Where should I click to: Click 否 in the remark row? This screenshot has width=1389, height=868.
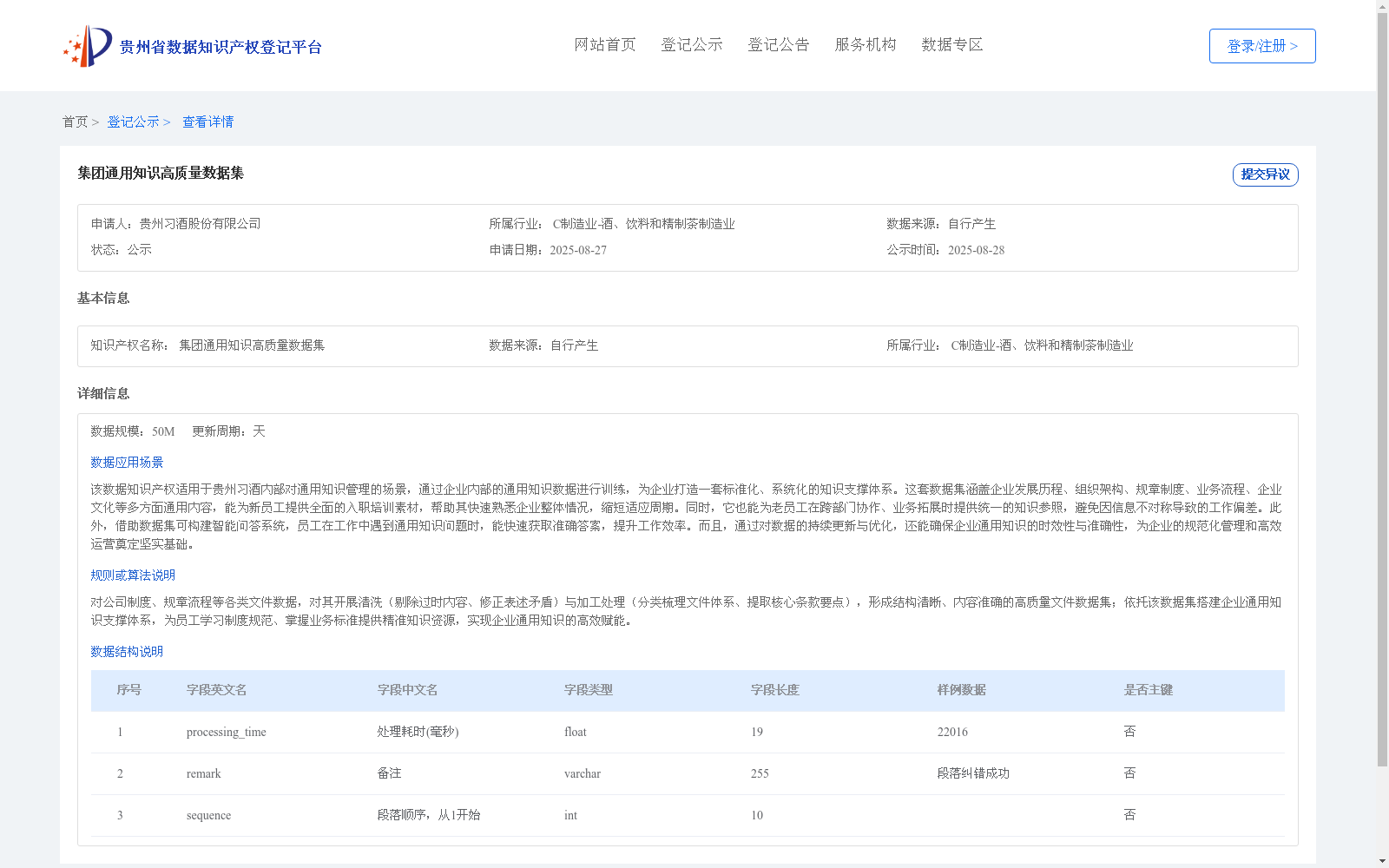pyautogui.click(x=1129, y=773)
